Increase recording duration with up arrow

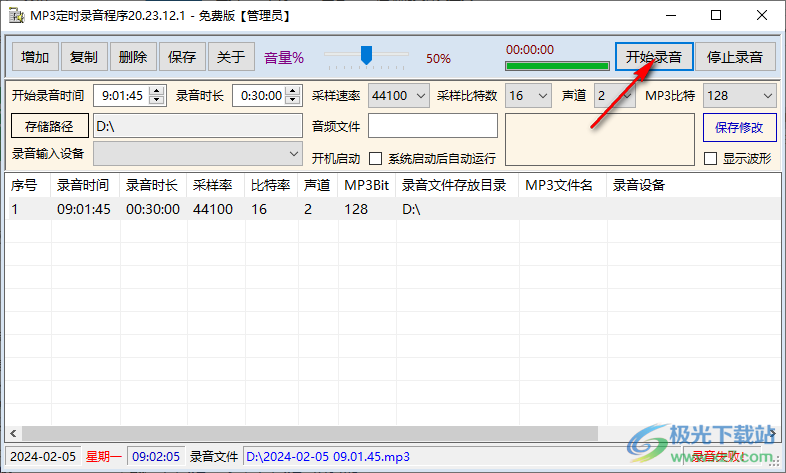[293, 91]
